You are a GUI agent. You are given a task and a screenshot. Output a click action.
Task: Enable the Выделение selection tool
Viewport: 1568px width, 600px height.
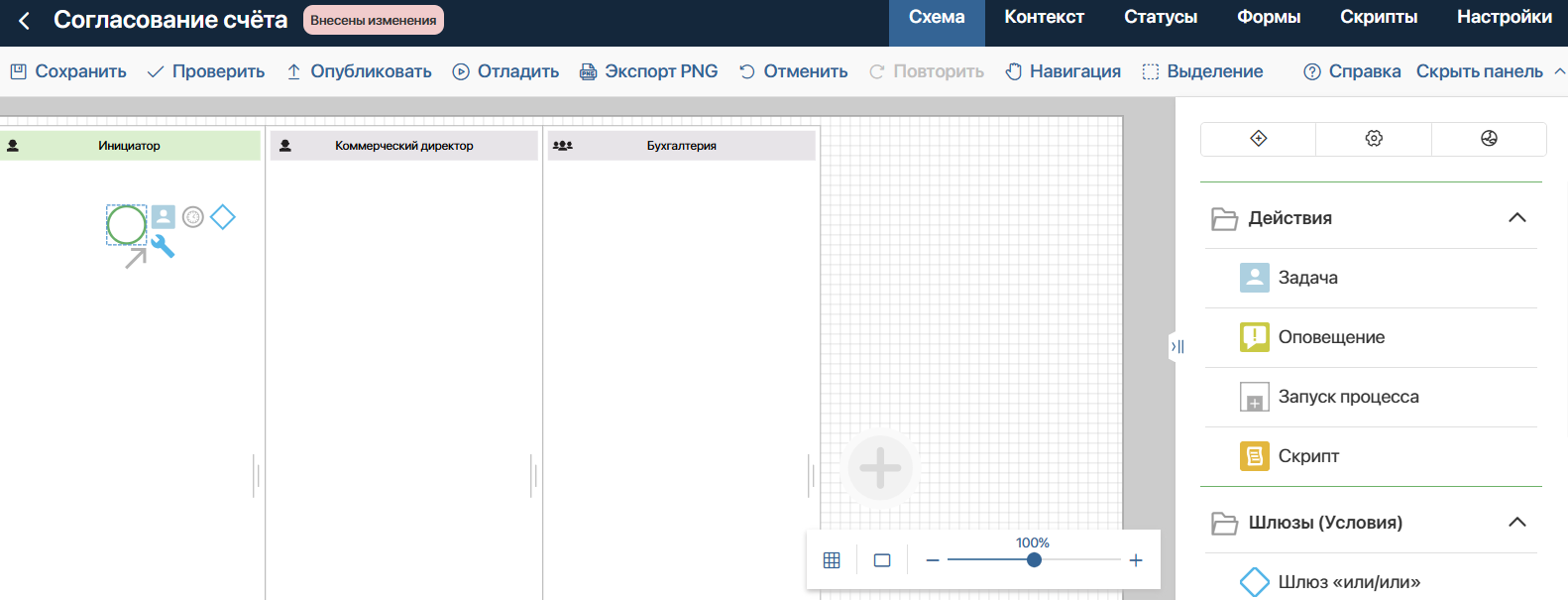pyautogui.click(x=1202, y=71)
